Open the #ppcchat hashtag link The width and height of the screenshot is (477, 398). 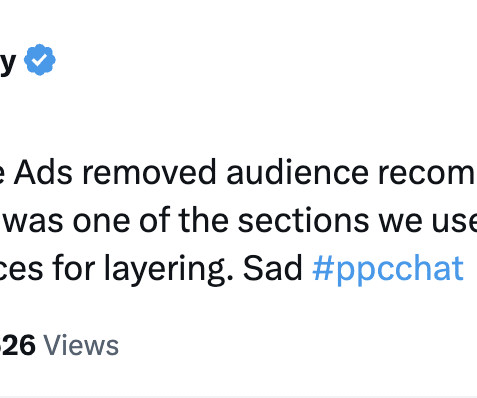(388, 269)
